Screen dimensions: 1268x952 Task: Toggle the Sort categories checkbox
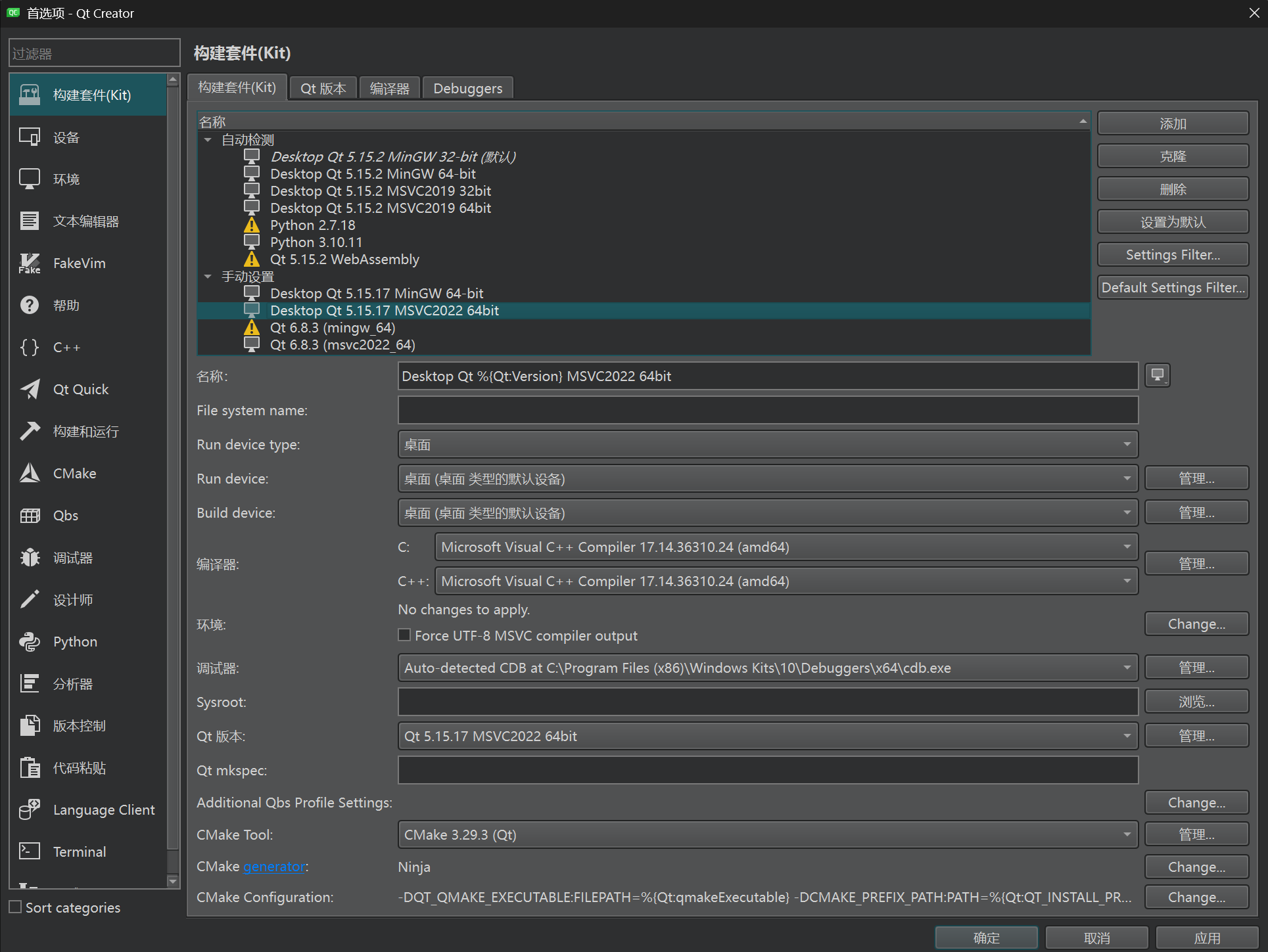[16, 907]
